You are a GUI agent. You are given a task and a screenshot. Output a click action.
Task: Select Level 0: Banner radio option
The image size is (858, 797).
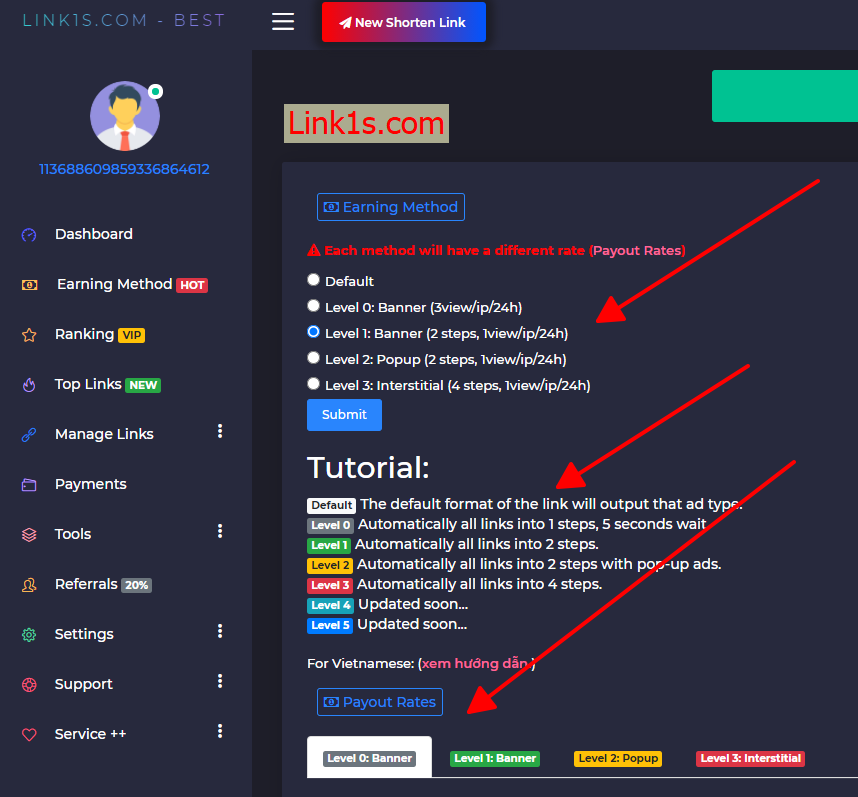pos(313,306)
